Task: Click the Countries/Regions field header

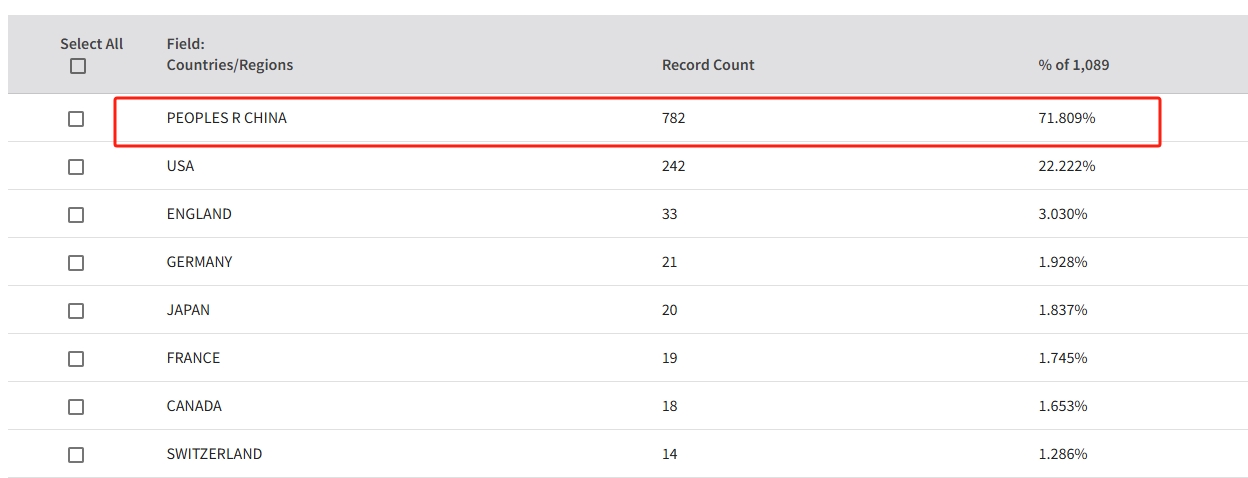Action: tap(230, 65)
